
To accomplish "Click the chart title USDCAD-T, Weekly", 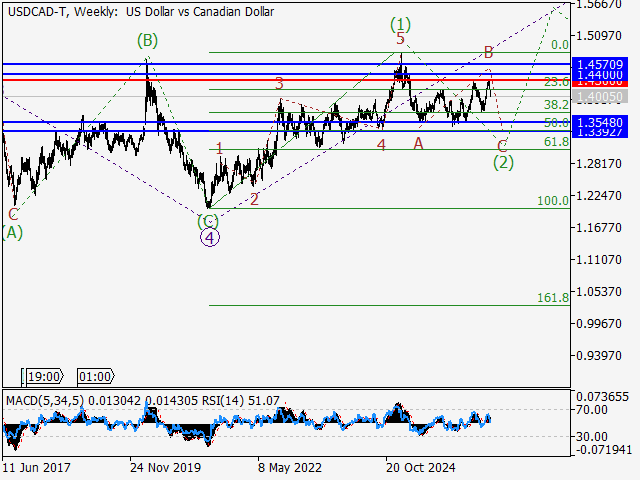I will click(x=62, y=12).
